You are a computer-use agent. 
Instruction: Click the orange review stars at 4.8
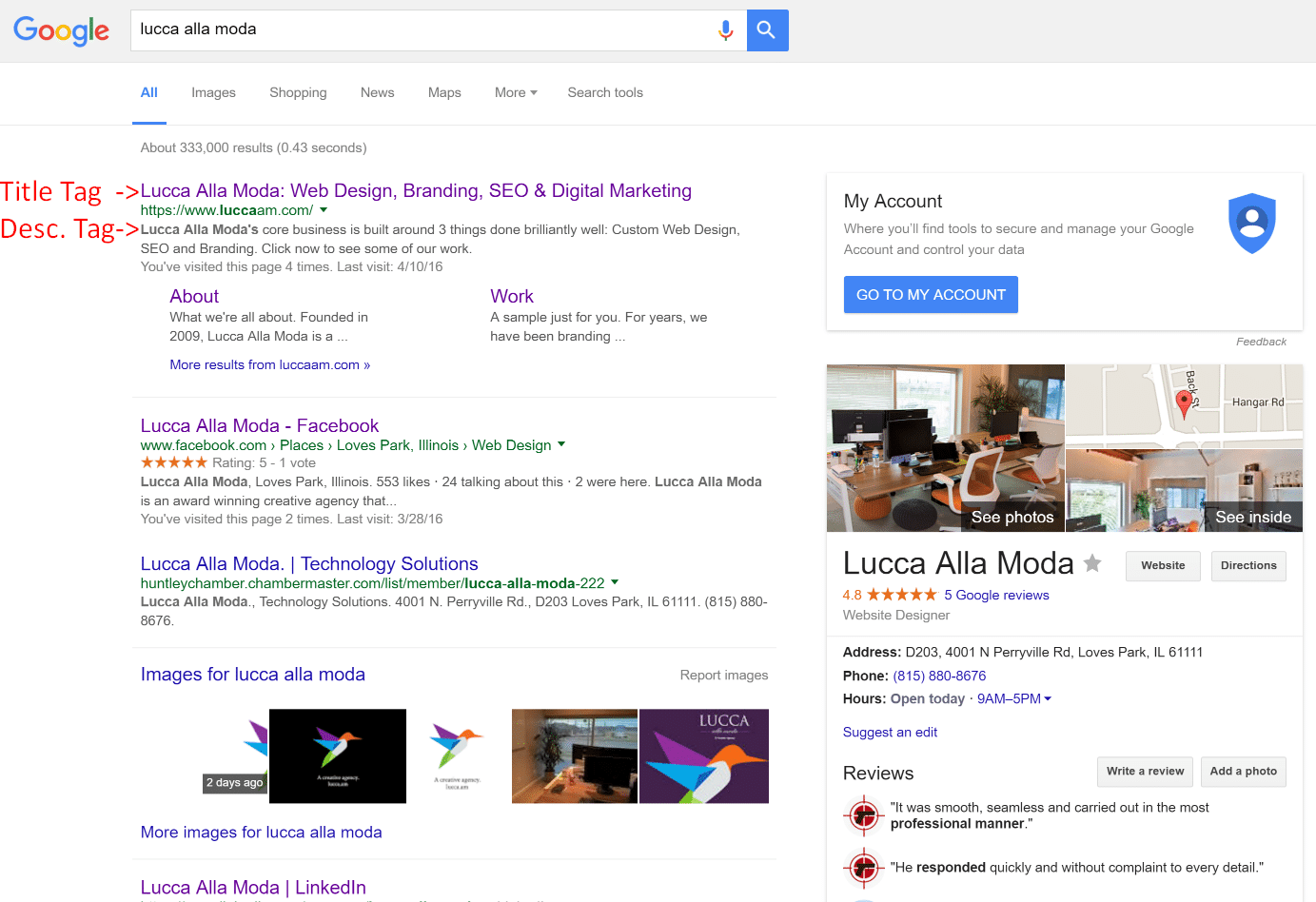click(x=901, y=595)
